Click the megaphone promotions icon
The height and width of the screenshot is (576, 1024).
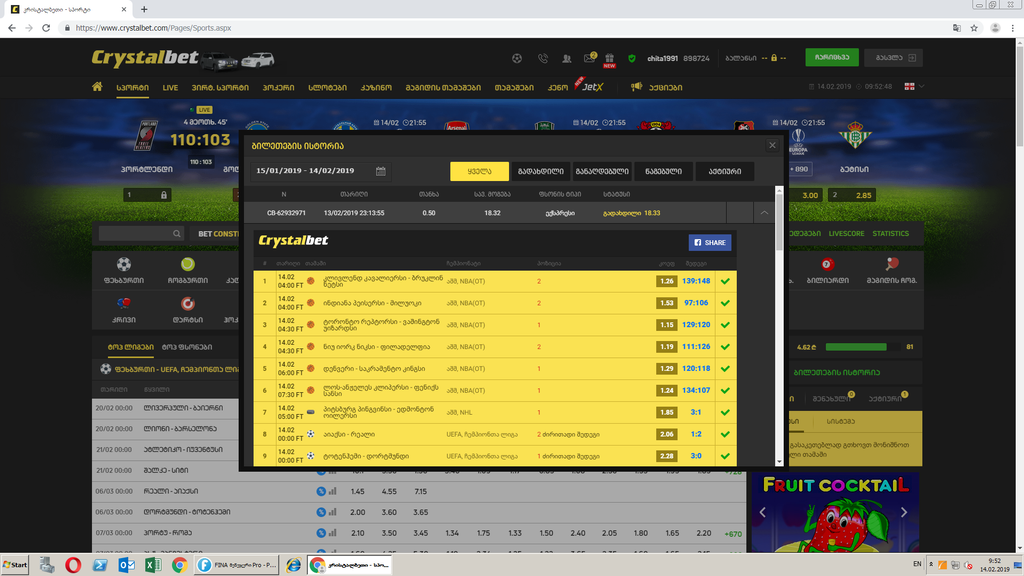tap(636, 87)
